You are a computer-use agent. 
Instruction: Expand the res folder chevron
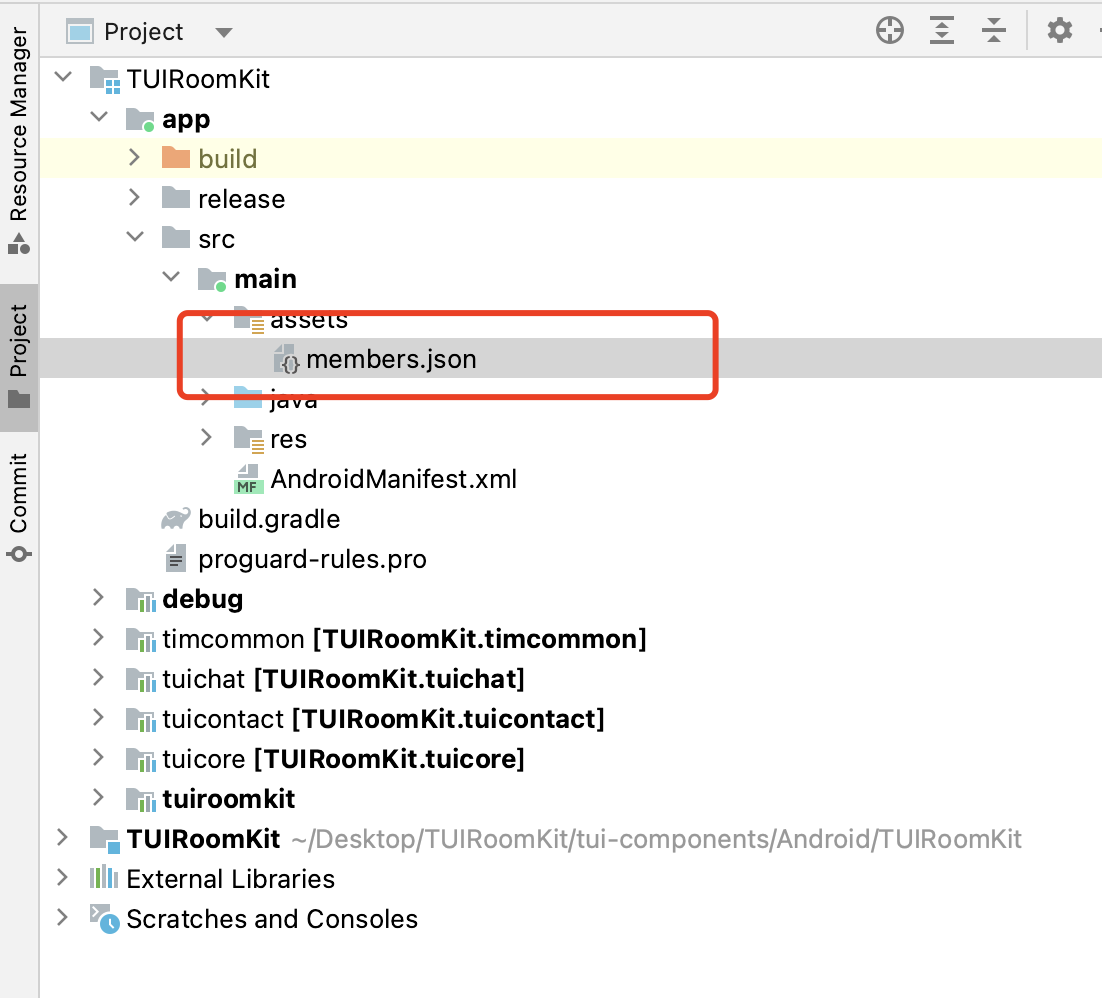(x=207, y=437)
